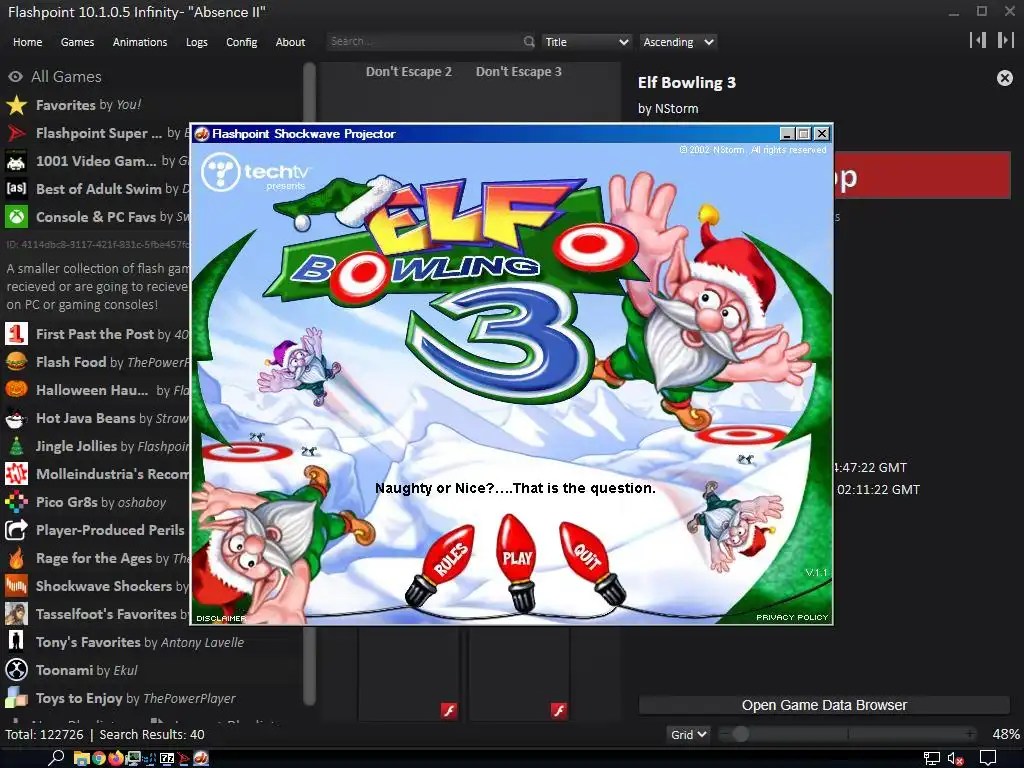This screenshot has width=1024, height=768.
Task: Click the Toonami playlist icon
Action: [16, 670]
